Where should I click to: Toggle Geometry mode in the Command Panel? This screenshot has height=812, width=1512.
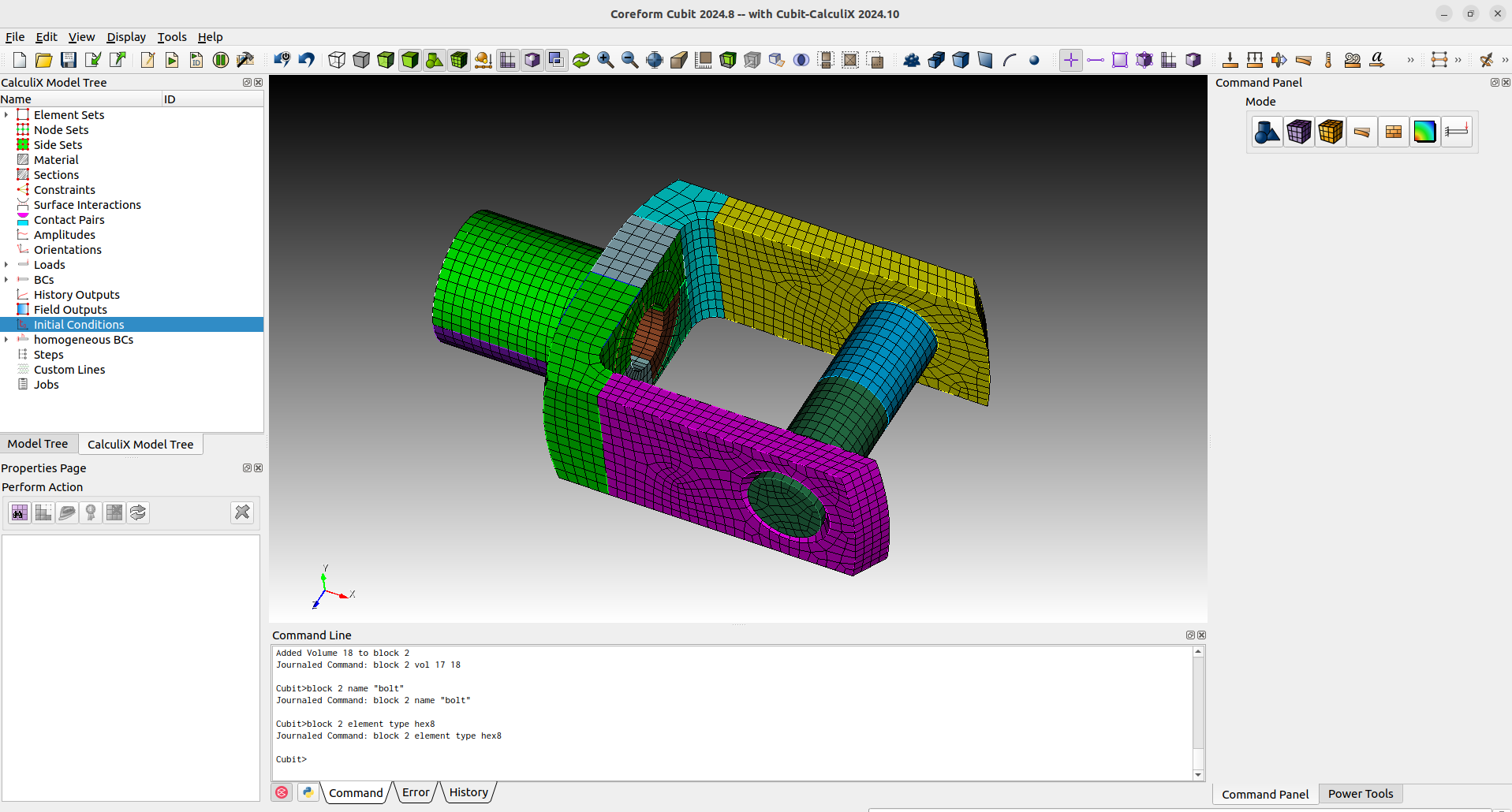click(x=1267, y=131)
